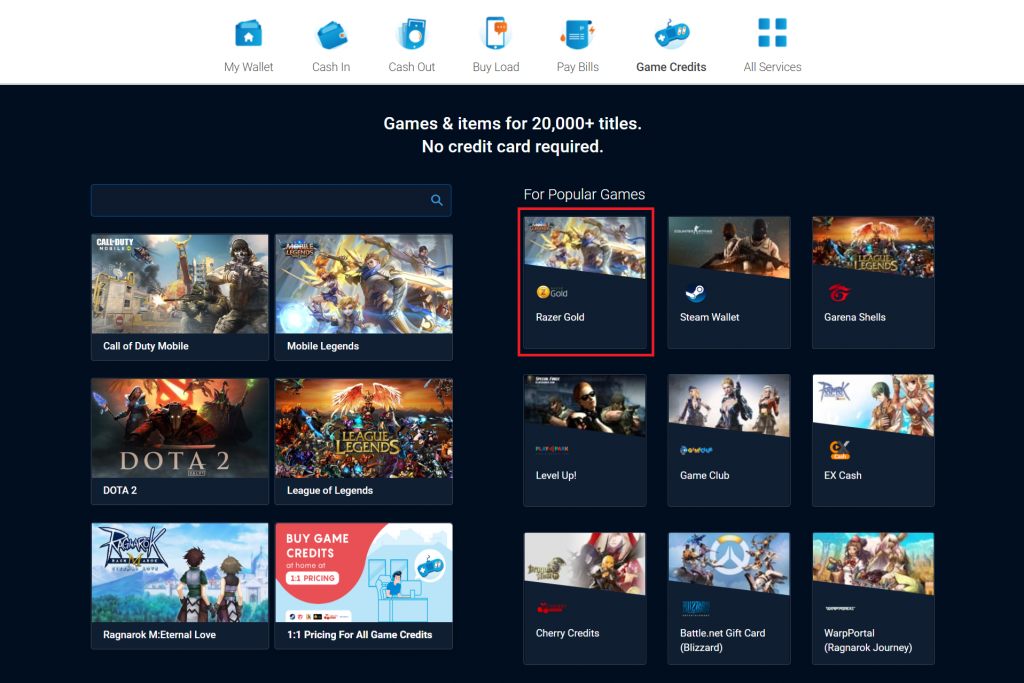This screenshot has height=683, width=1024.
Task: Click the 1:1 PRICING badge on promo banner
Action: click(x=312, y=578)
